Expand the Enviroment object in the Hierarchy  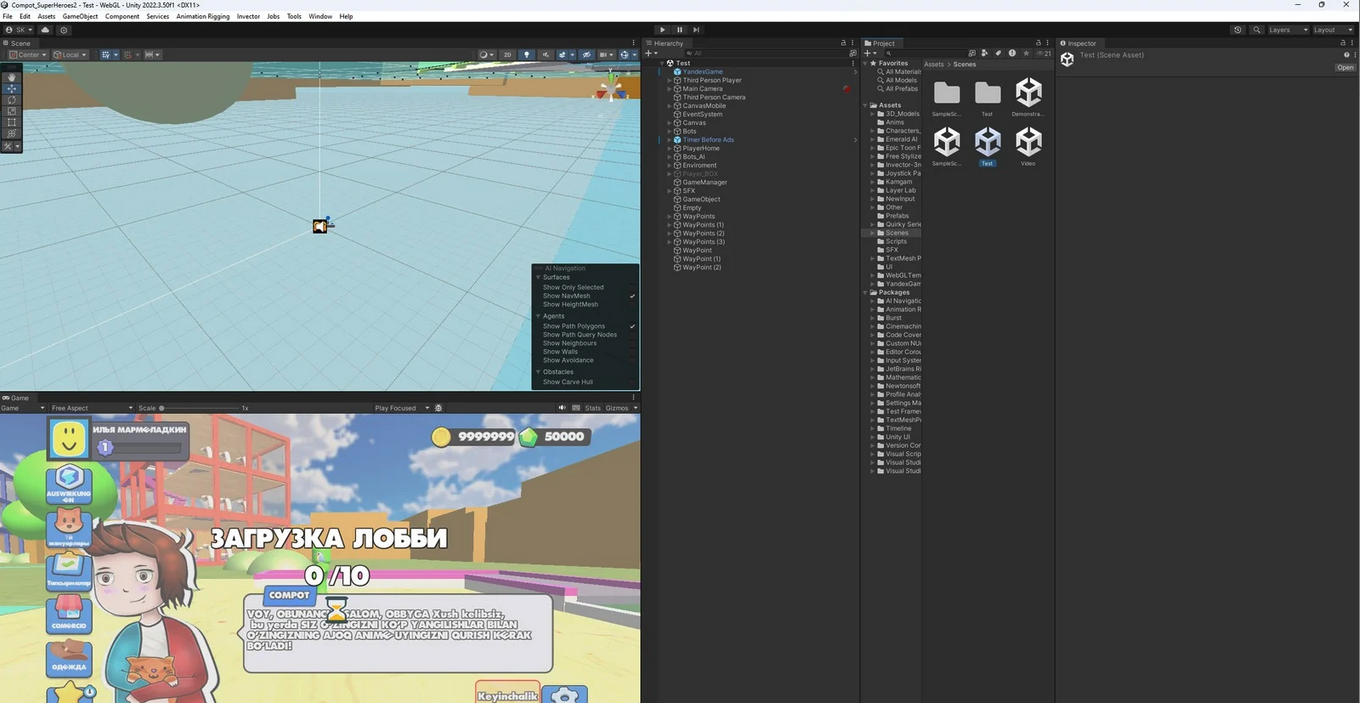point(670,165)
